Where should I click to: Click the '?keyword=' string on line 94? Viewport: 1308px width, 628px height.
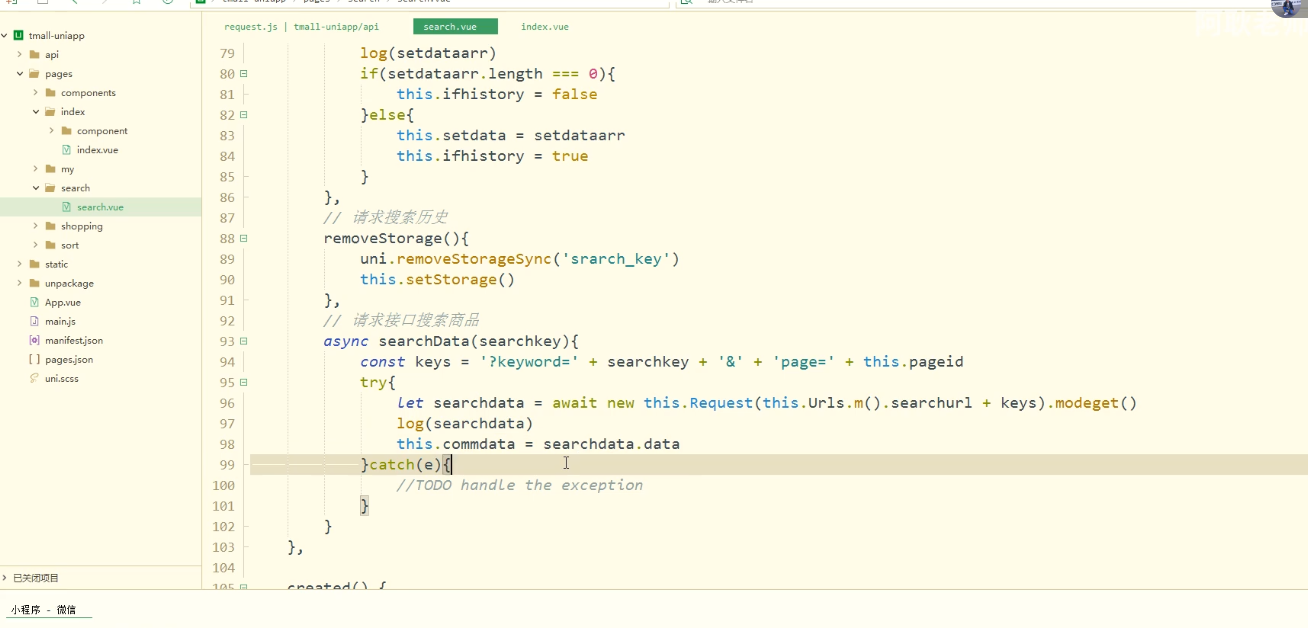[529, 362]
